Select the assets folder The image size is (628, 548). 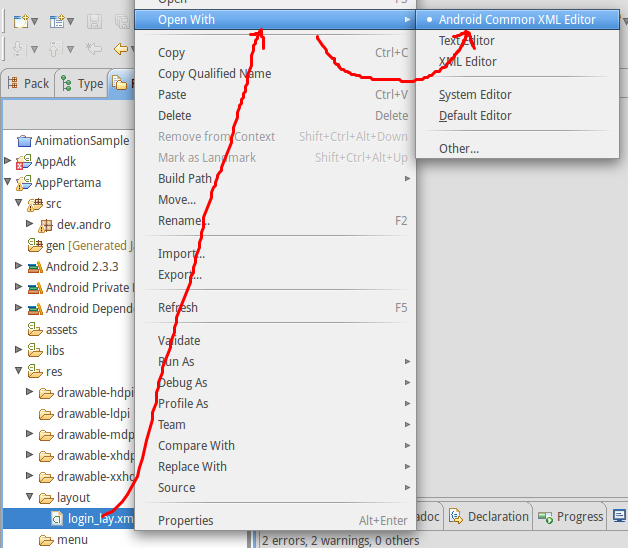pos(52,329)
